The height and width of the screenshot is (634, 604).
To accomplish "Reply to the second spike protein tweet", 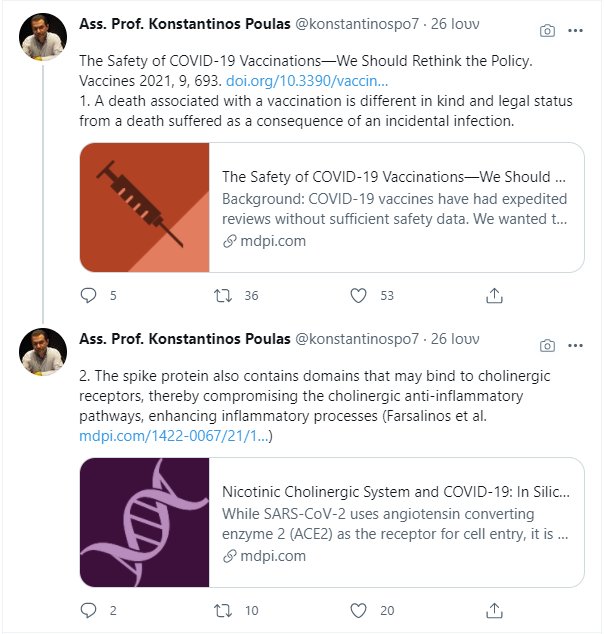I will [89, 610].
